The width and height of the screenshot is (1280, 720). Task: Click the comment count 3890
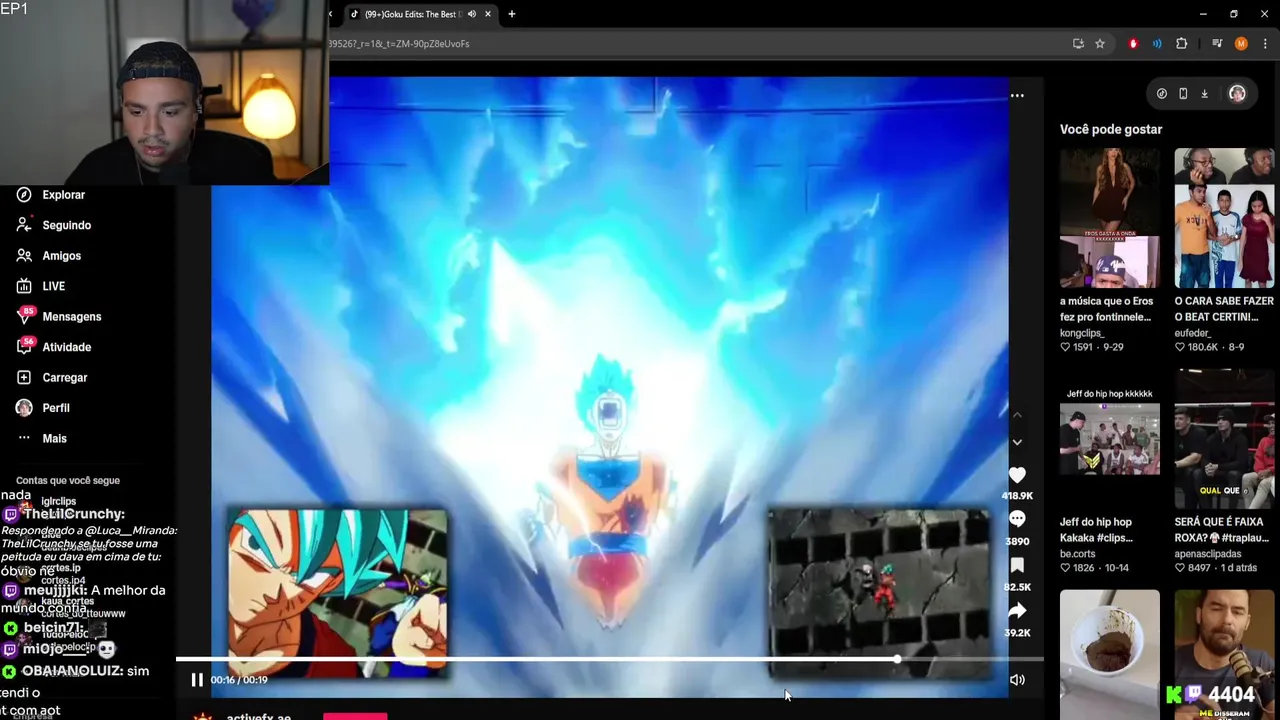[1017, 541]
